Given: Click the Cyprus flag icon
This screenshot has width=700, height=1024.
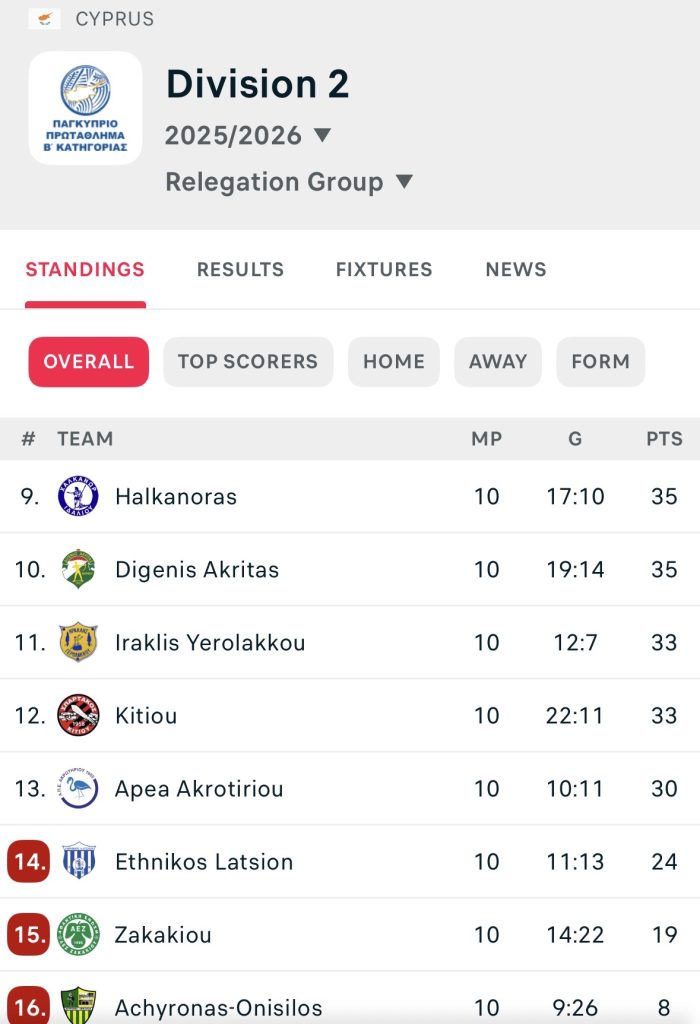Looking at the screenshot, I should coord(44,19).
